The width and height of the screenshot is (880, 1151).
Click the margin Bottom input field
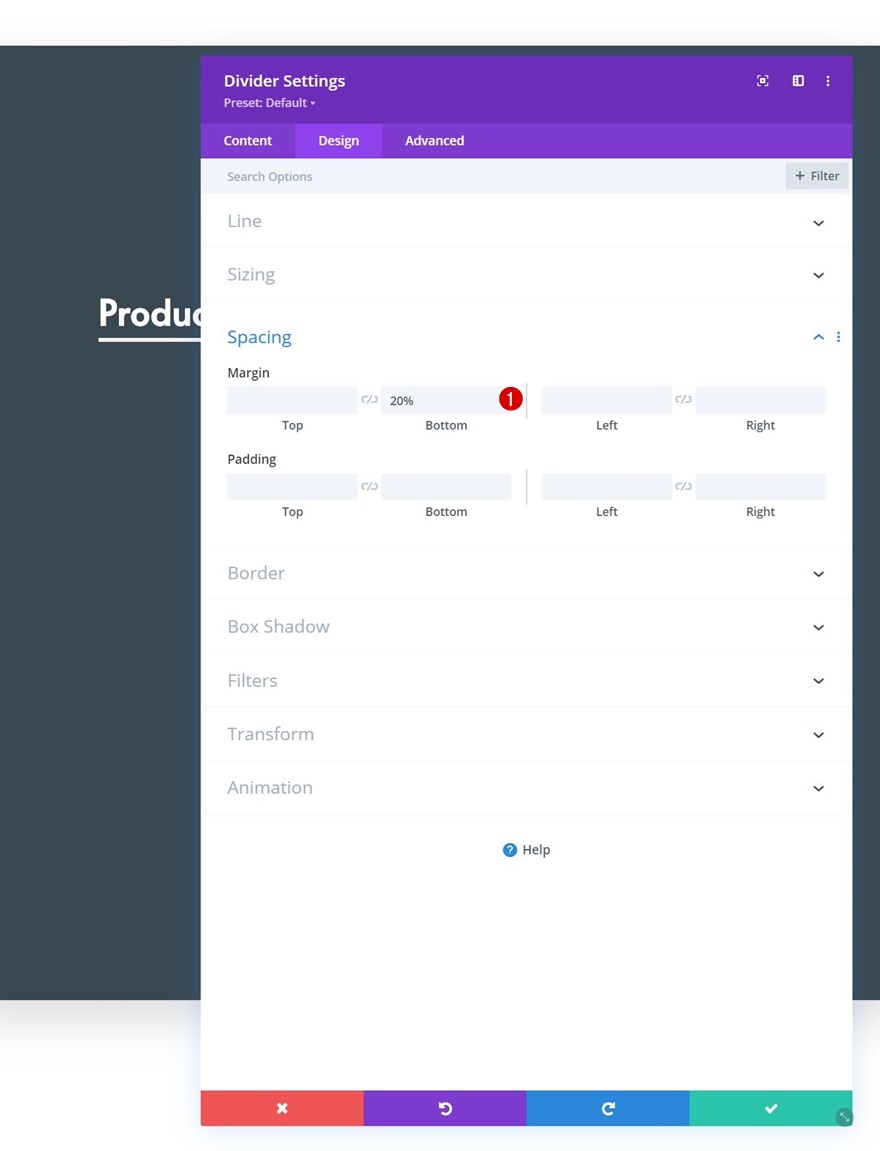(x=440, y=400)
